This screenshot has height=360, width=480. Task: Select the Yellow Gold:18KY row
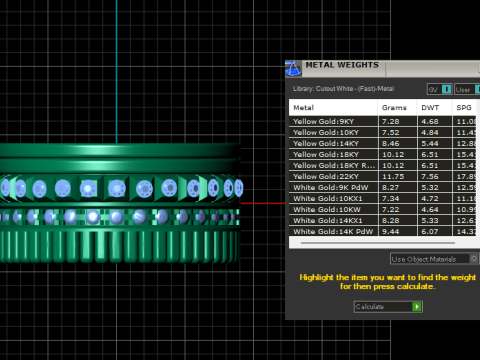tap(383, 154)
